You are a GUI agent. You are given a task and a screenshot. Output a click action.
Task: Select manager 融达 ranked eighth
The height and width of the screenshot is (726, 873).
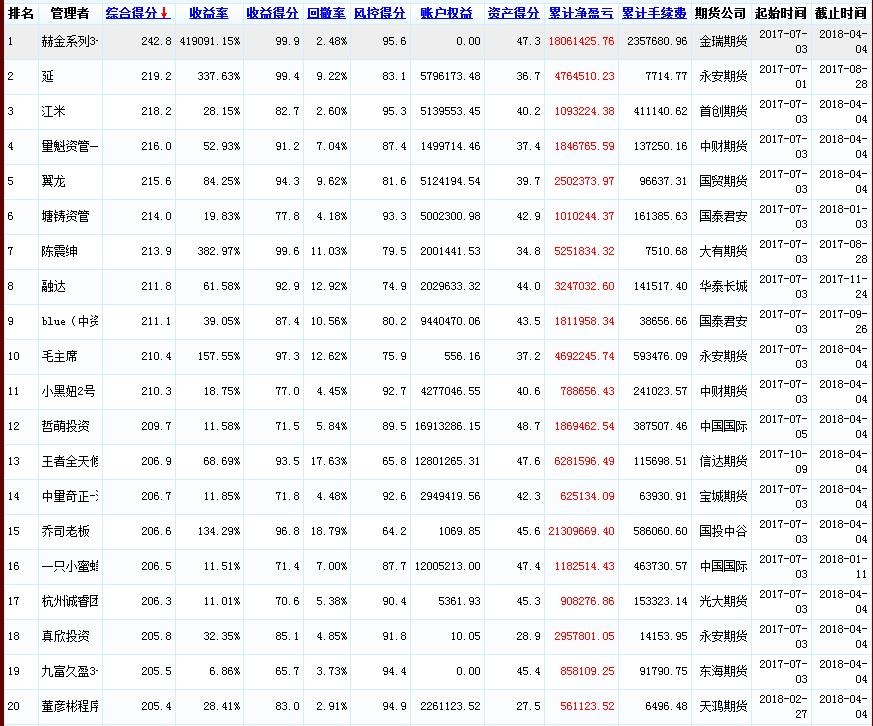click(54, 286)
